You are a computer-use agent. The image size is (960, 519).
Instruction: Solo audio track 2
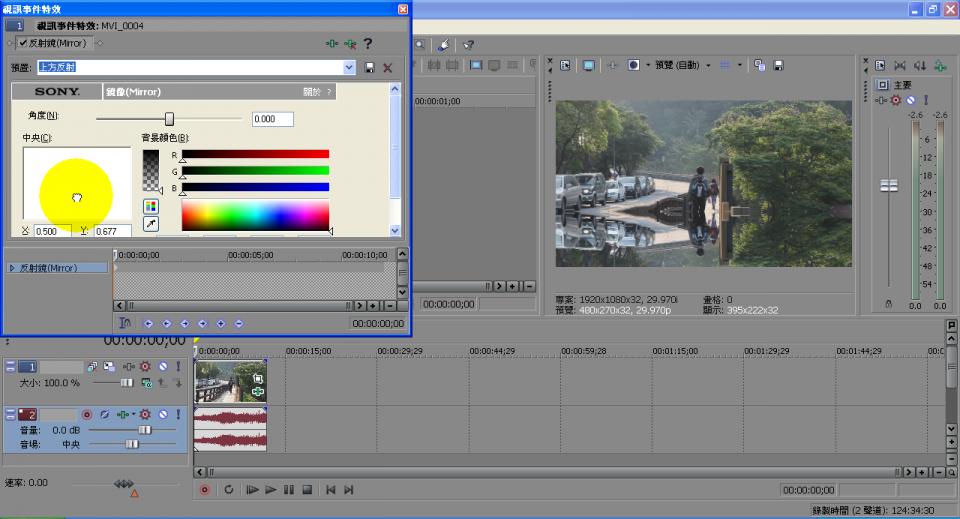[178, 414]
